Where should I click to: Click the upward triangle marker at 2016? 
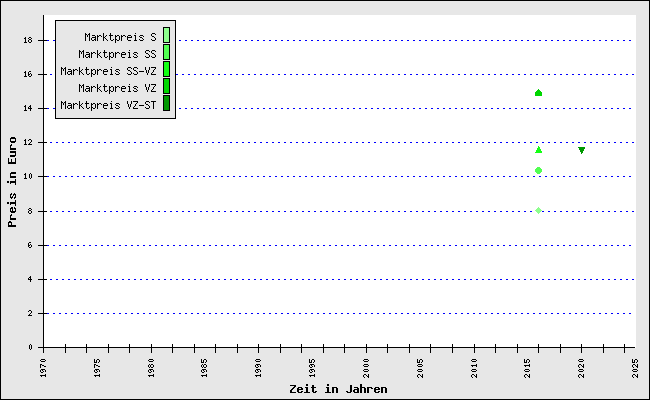click(x=538, y=150)
